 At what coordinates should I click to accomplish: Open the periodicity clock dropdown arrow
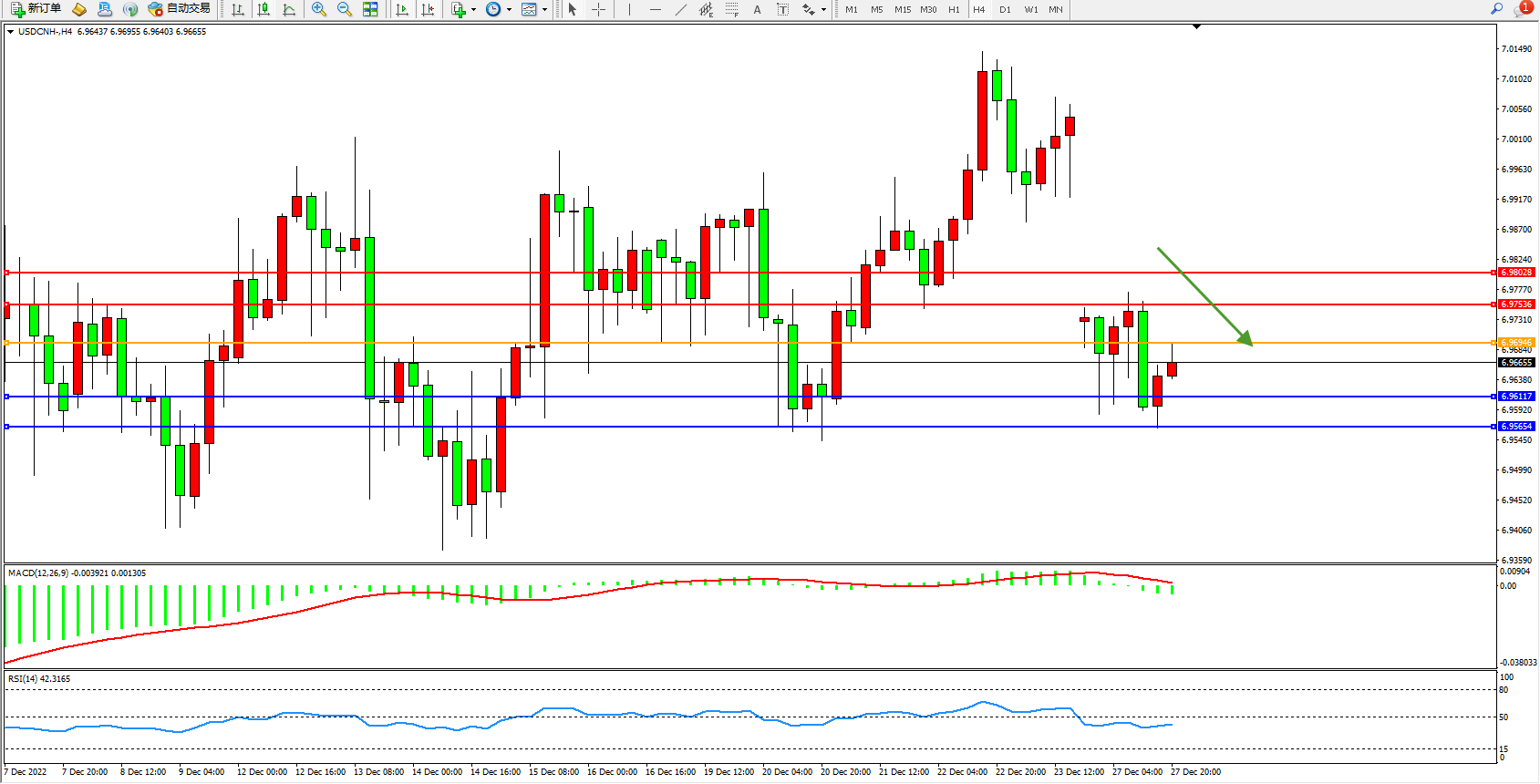509,10
